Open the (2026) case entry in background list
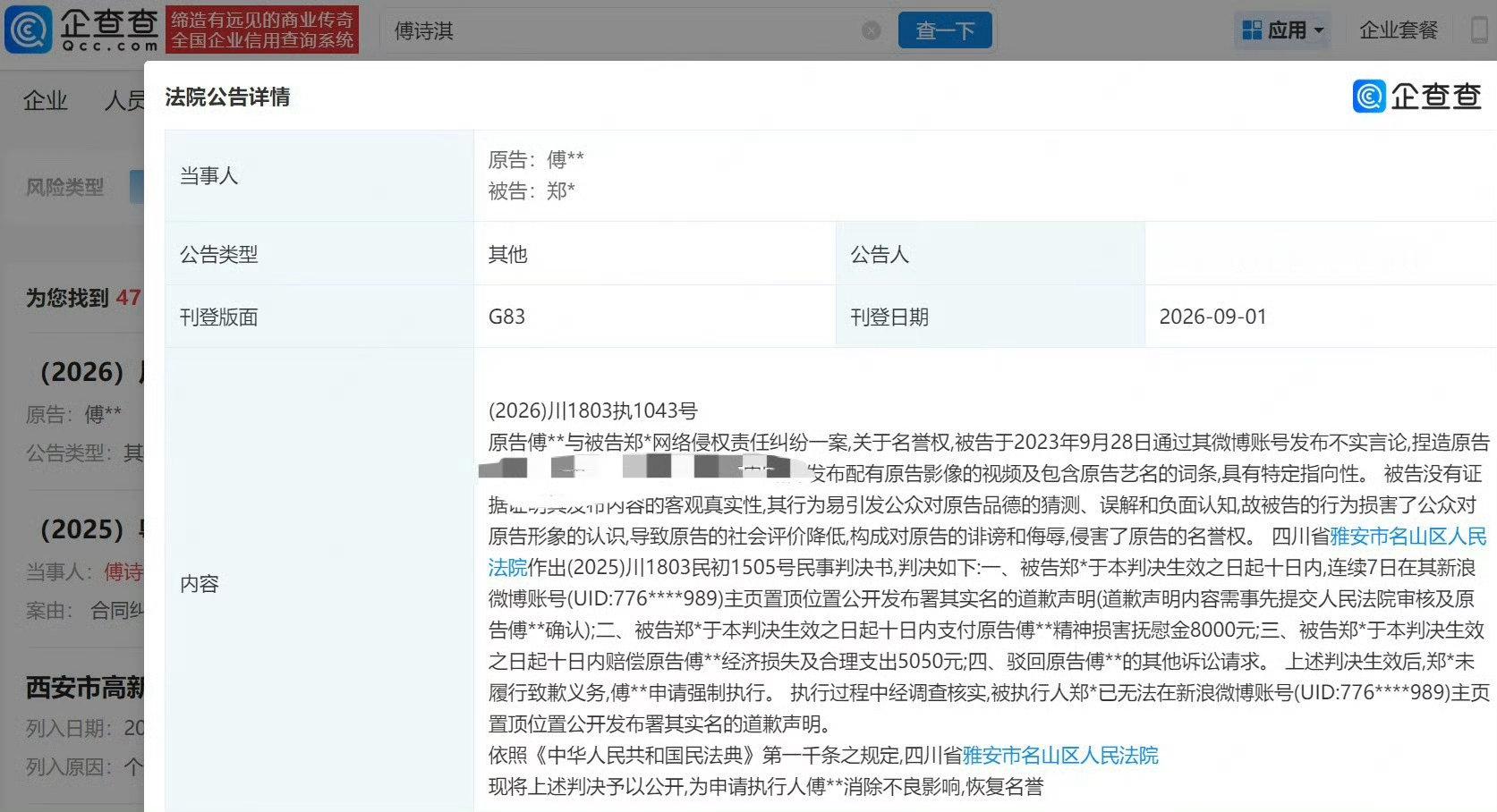 (89, 372)
